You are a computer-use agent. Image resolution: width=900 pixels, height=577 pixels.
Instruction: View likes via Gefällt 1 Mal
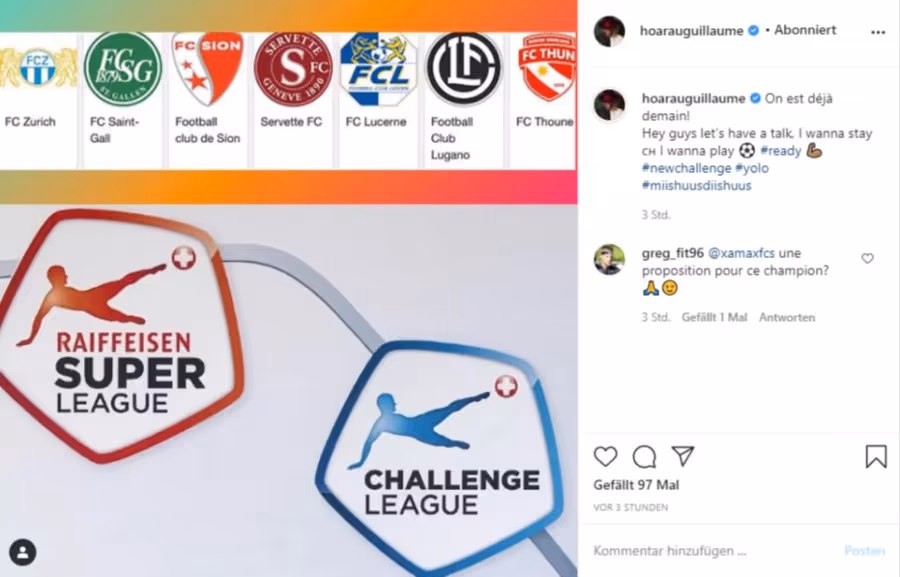tap(714, 317)
